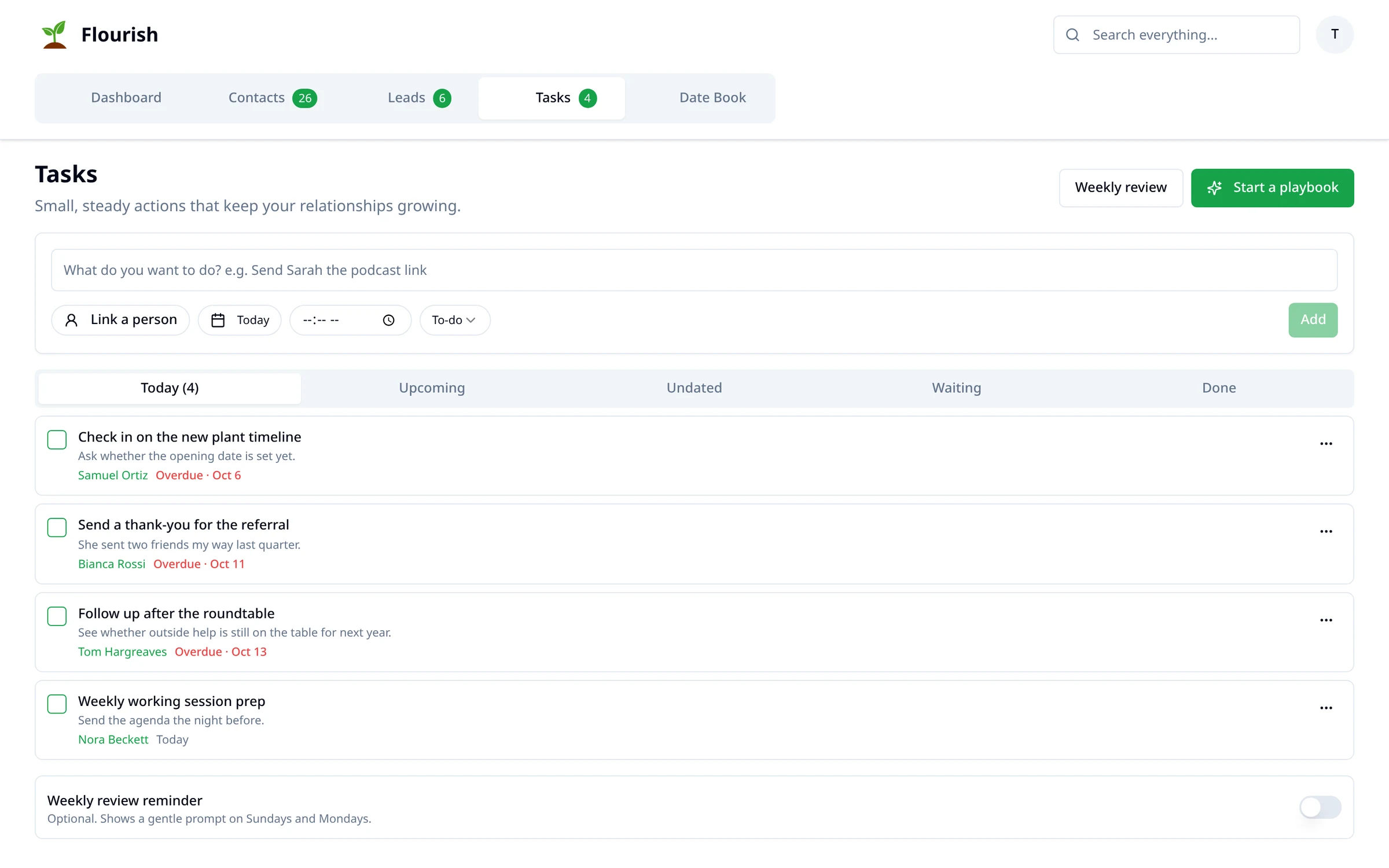Click the time entry field
The image size is (1389, 868).
click(350, 320)
